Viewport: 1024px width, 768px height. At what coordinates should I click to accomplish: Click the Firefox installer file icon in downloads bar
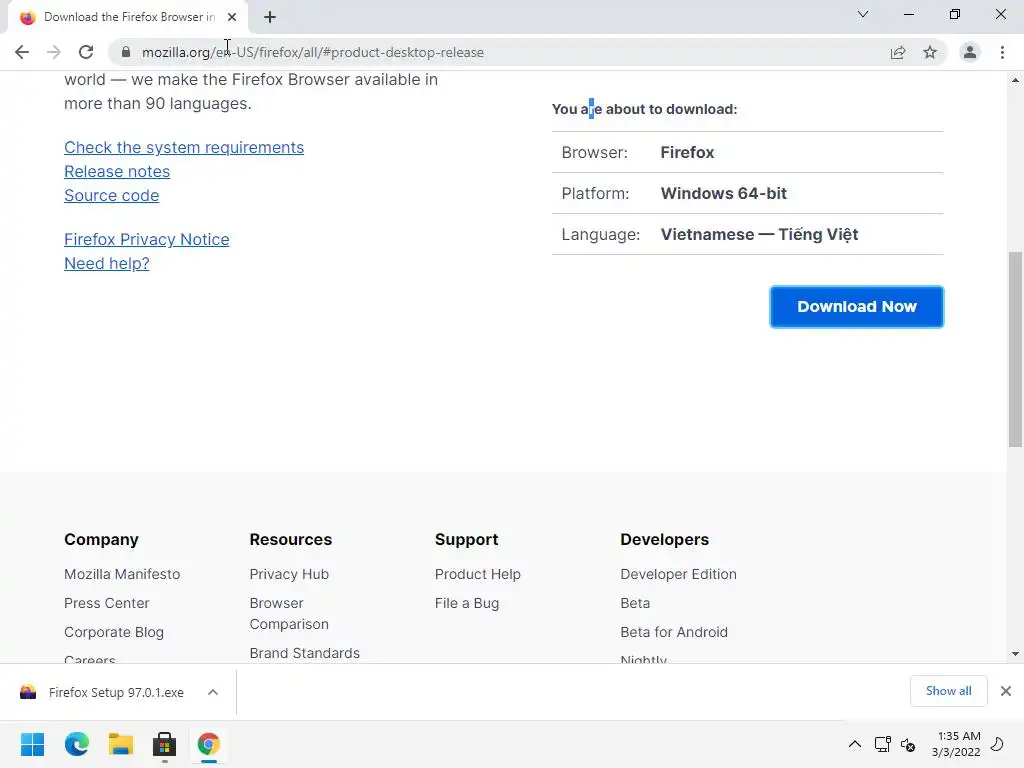pyautogui.click(x=28, y=692)
